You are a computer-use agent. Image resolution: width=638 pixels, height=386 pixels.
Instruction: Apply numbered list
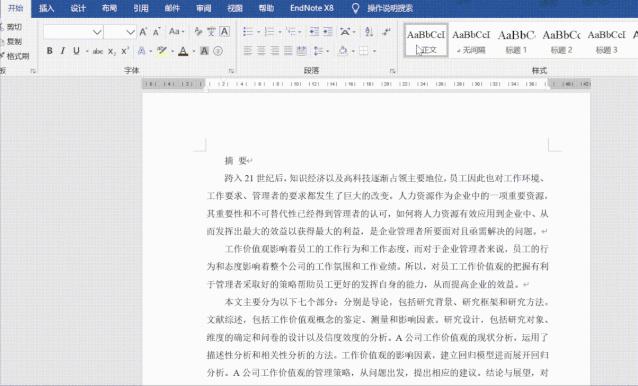coord(269,31)
